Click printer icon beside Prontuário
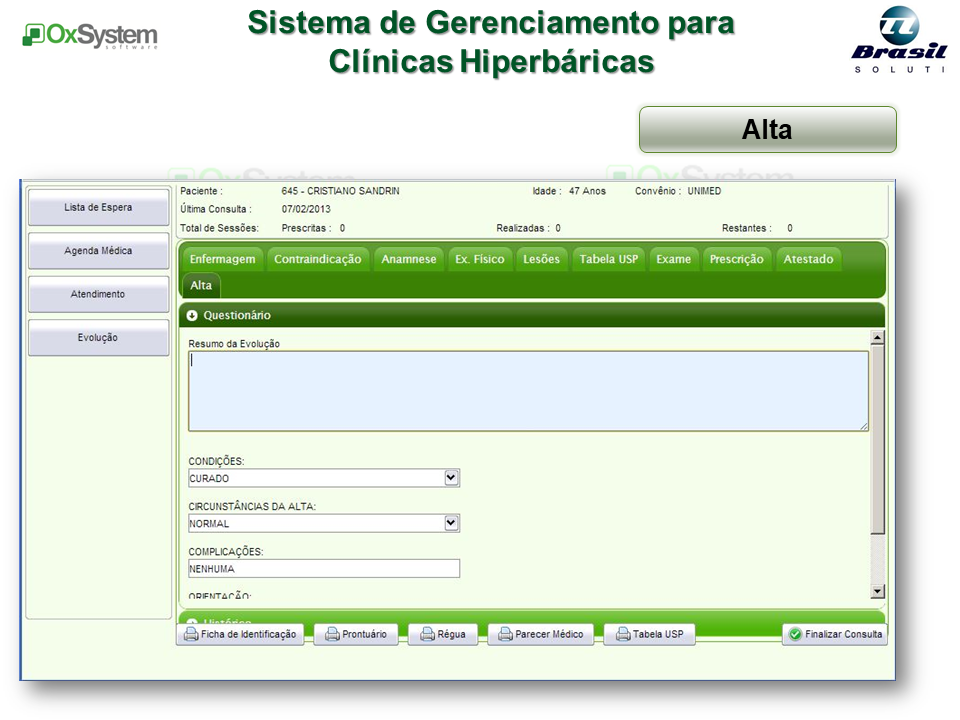 pyautogui.click(x=332, y=634)
